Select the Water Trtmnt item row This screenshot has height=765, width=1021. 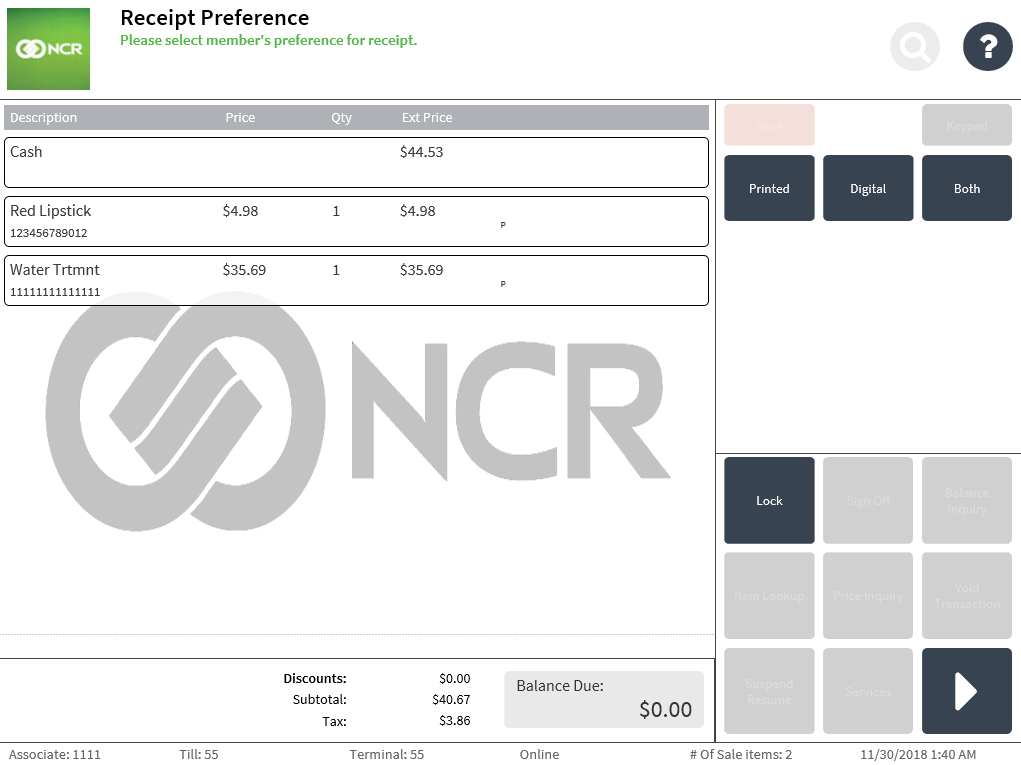[356, 281]
